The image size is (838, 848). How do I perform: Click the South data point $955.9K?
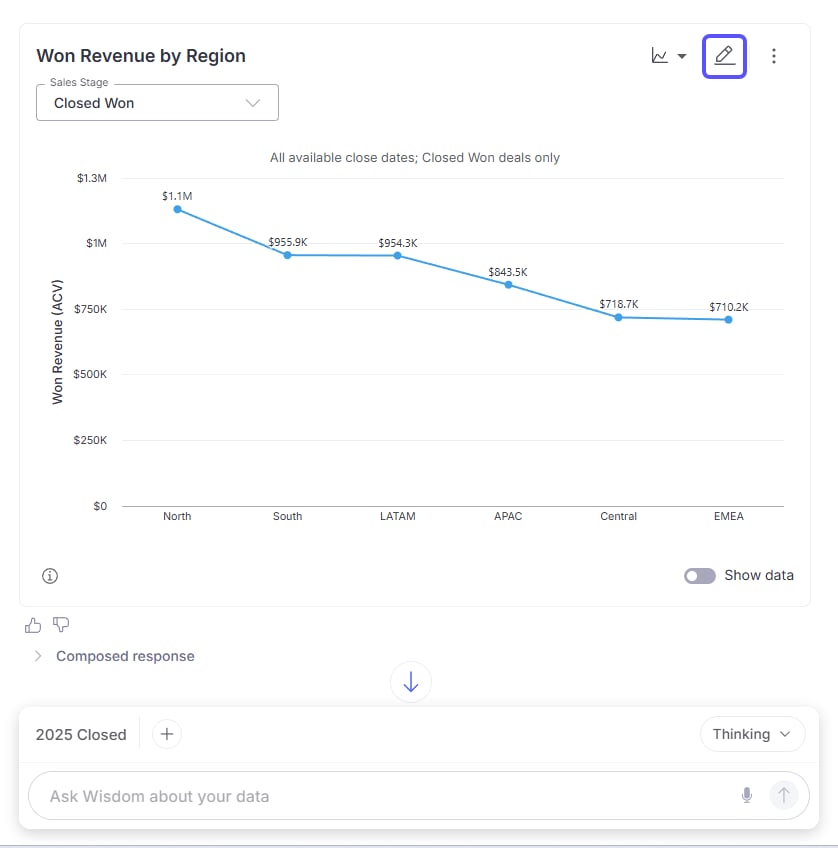click(288, 255)
